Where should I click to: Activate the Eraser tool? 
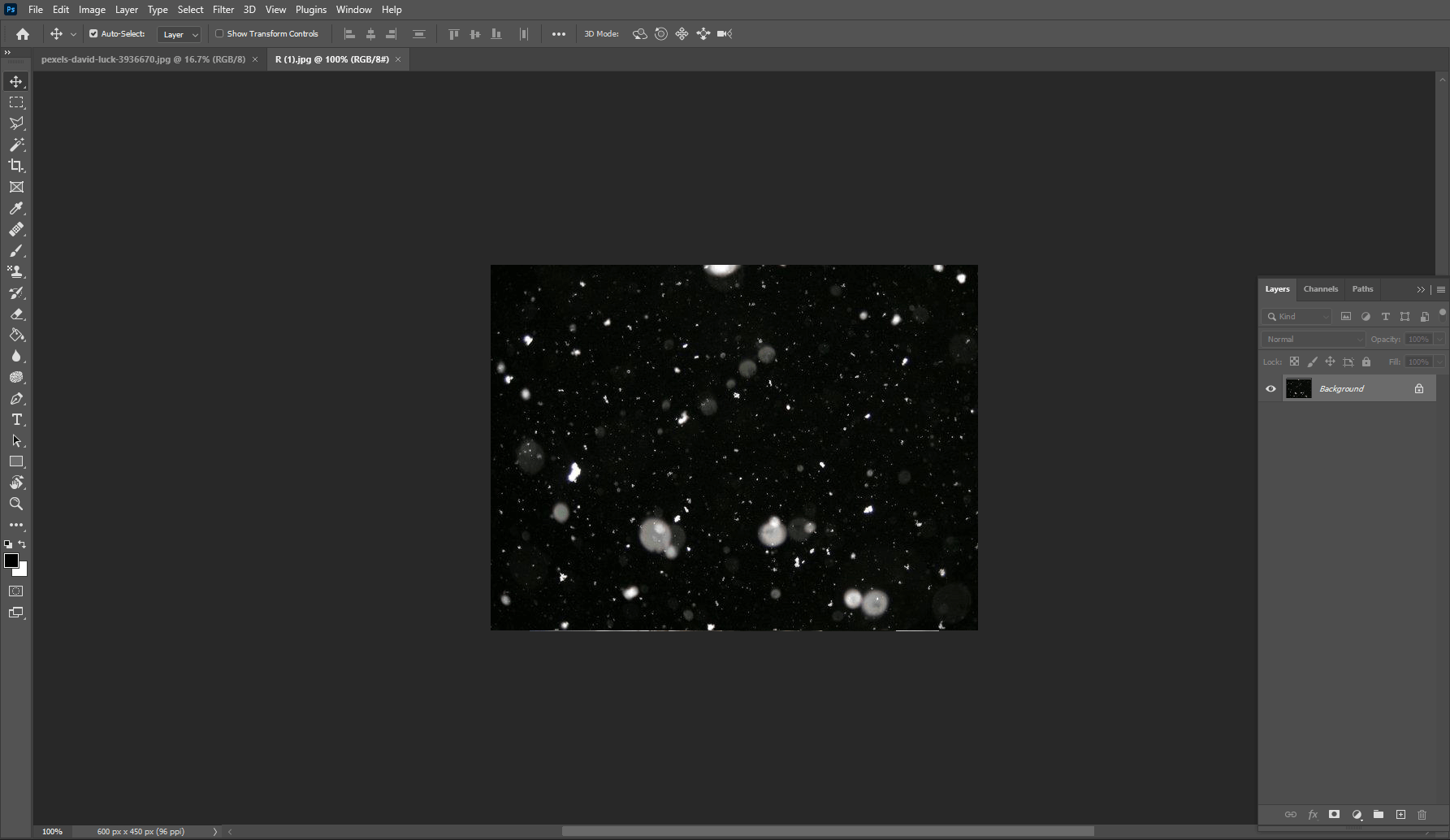[16, 314]
